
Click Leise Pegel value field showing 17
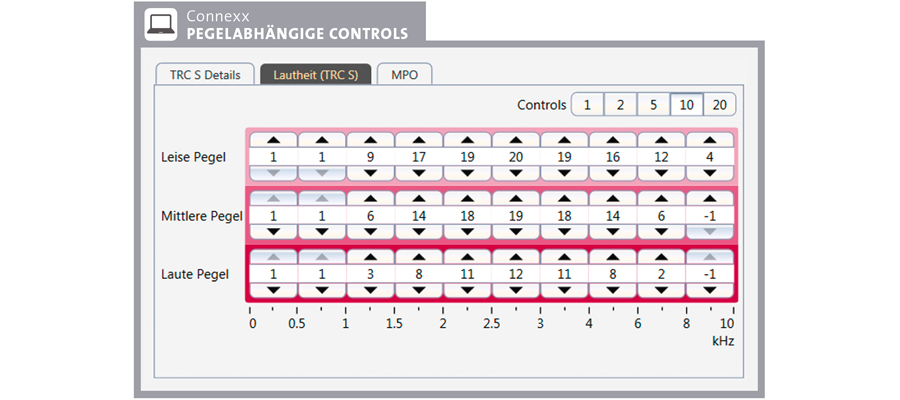pos(419,157)
